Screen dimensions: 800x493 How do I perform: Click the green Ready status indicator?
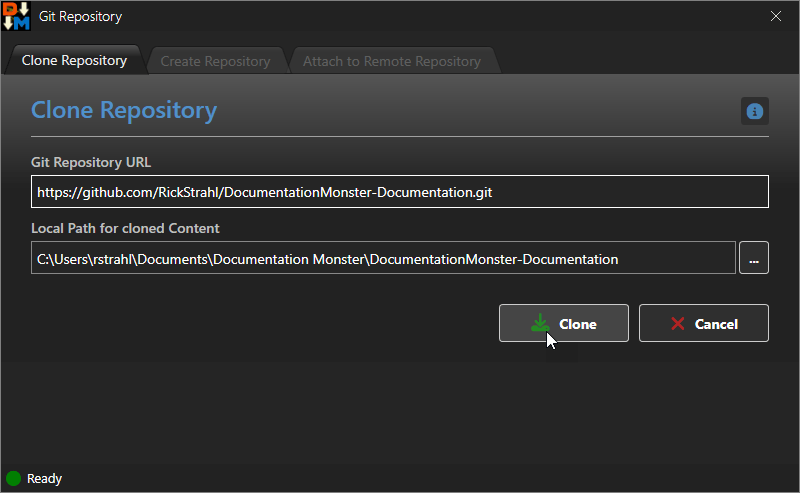click(13, 478)
